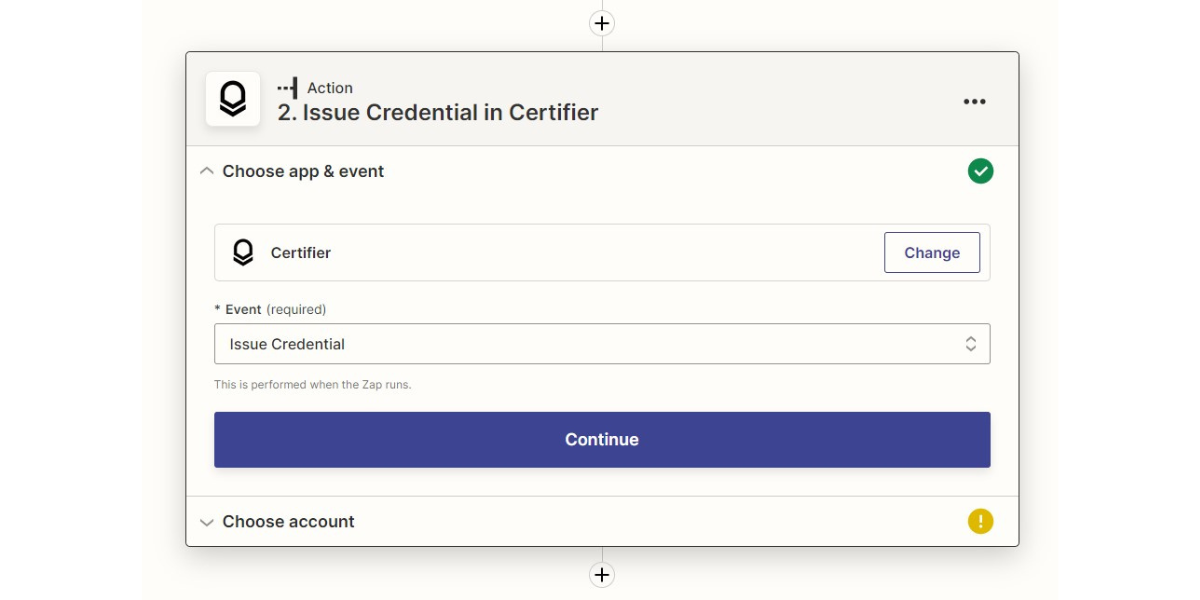
Task: Click the "Action" label in the step header
Action: pos(330,88)
